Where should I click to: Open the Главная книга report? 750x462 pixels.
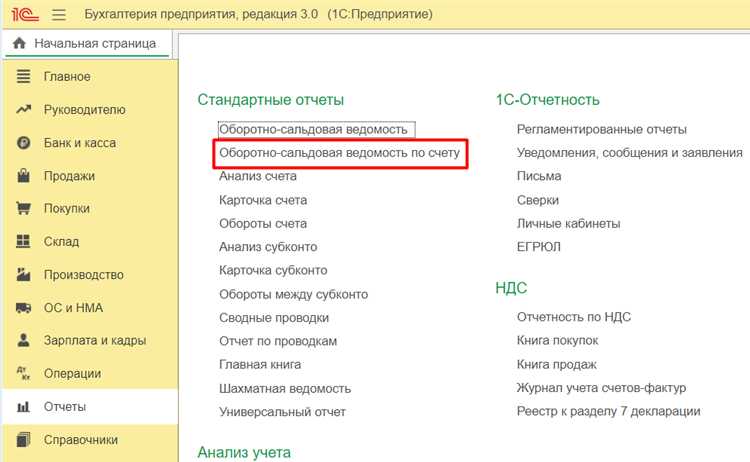pyautogui.click(x=260, y=364)
